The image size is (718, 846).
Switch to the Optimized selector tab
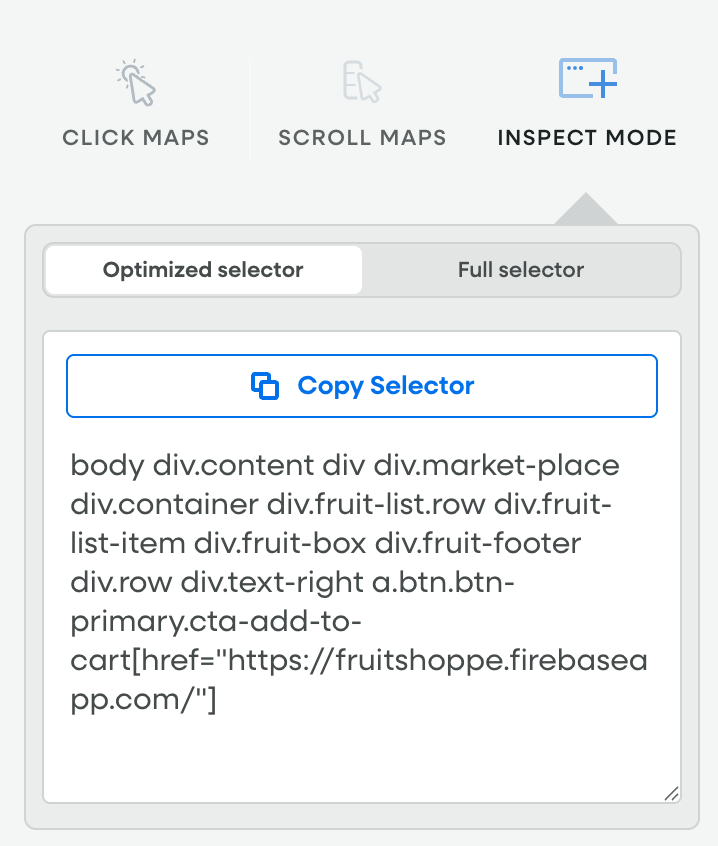(x=202, y=270)
